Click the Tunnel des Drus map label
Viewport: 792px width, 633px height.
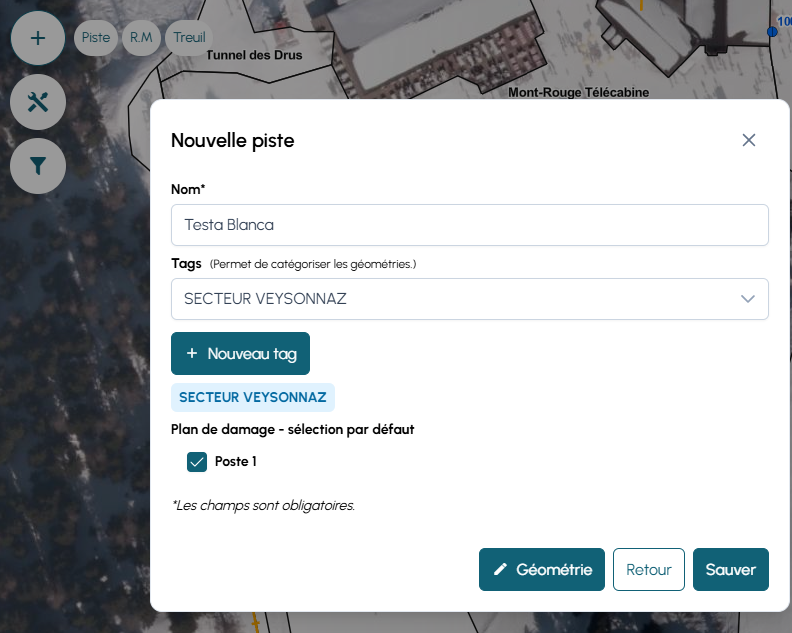tap(254, 56)
